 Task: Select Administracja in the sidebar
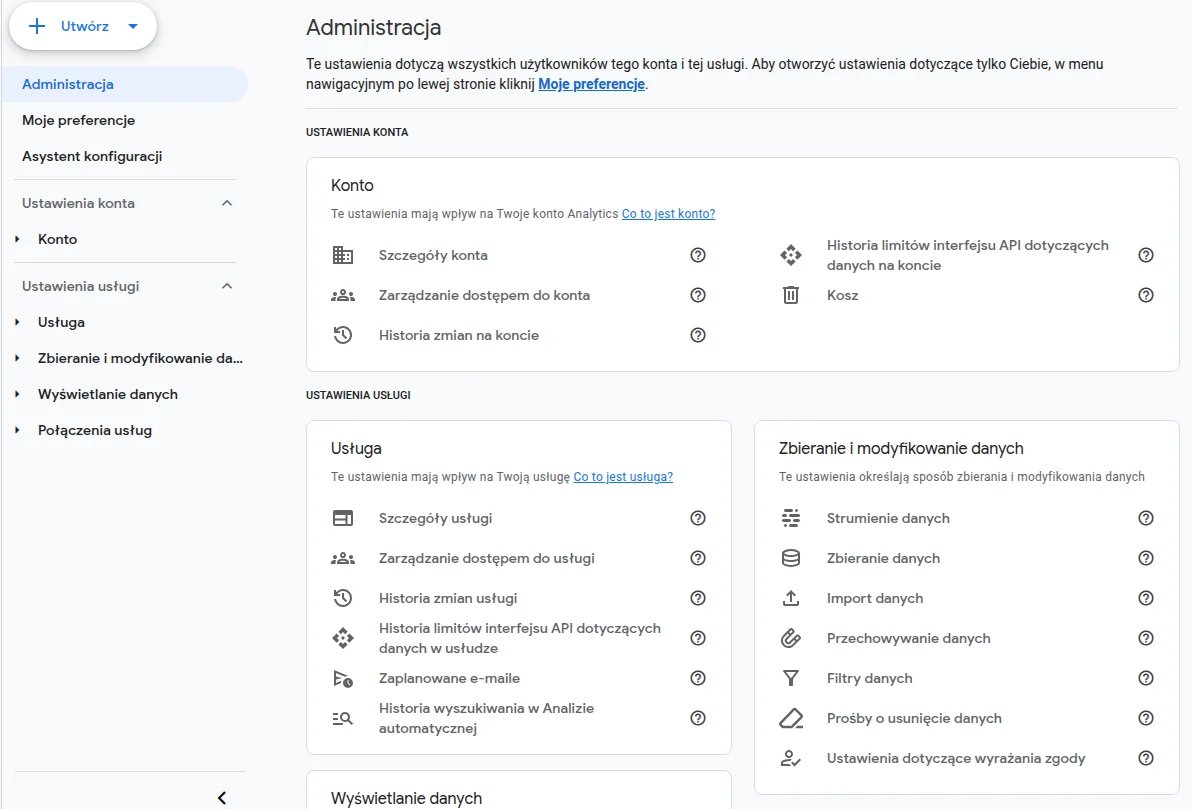click(x=125, y=84)
